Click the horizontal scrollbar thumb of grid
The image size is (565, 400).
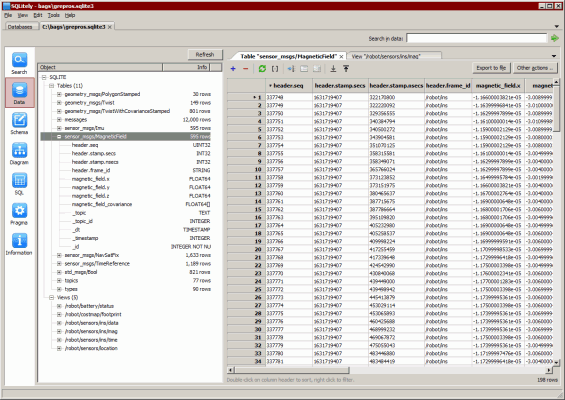292,370
